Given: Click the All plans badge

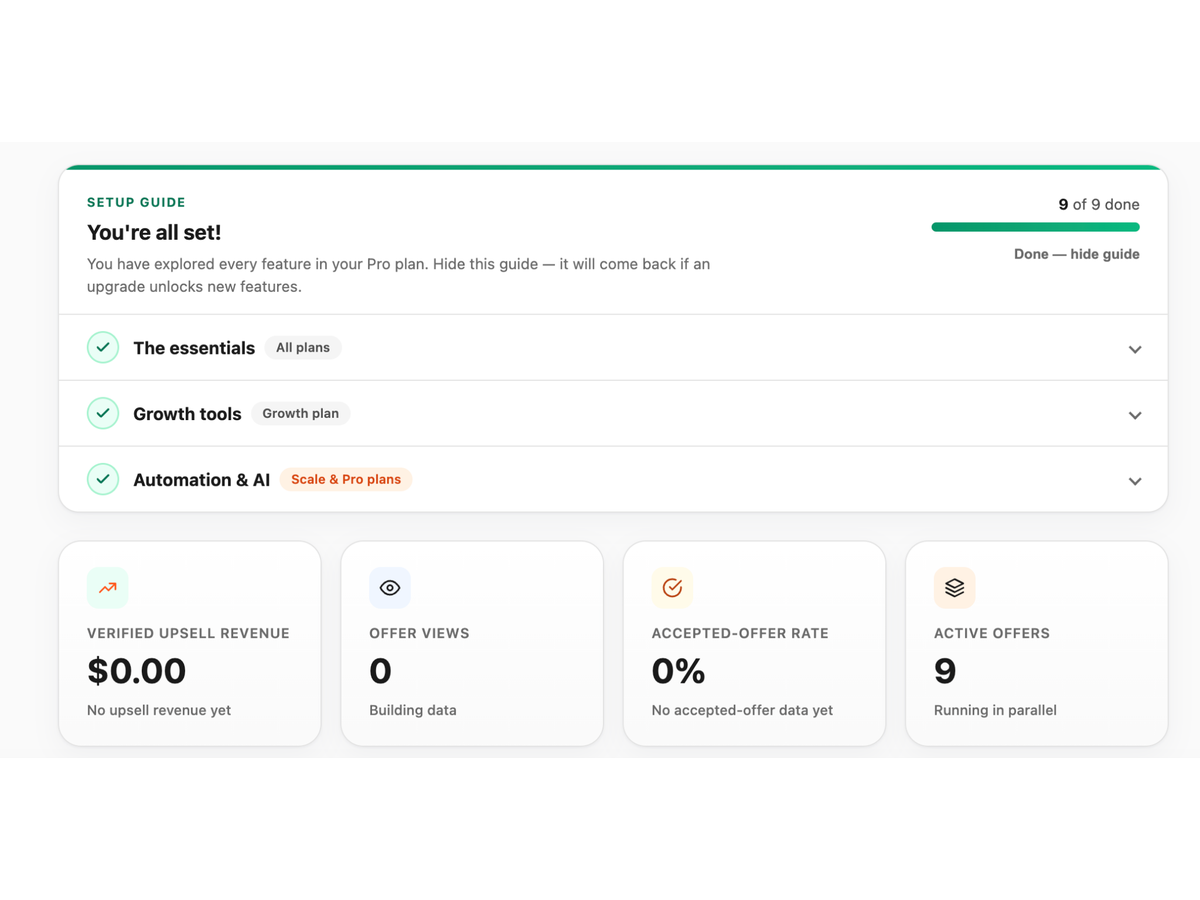Looking at the screenshot, I should coord(303,347).
